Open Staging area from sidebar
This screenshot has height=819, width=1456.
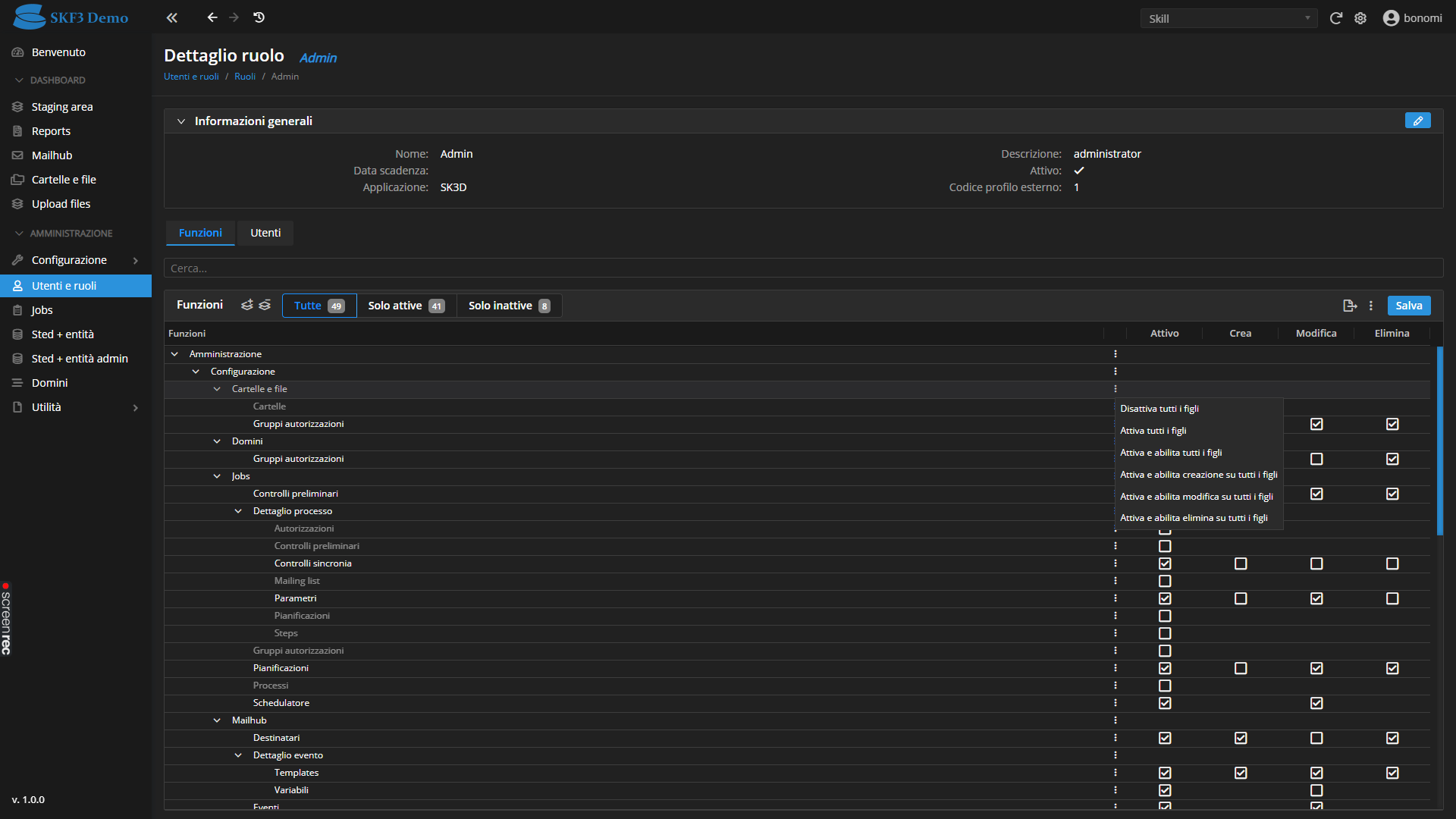[x=76, y=107]
